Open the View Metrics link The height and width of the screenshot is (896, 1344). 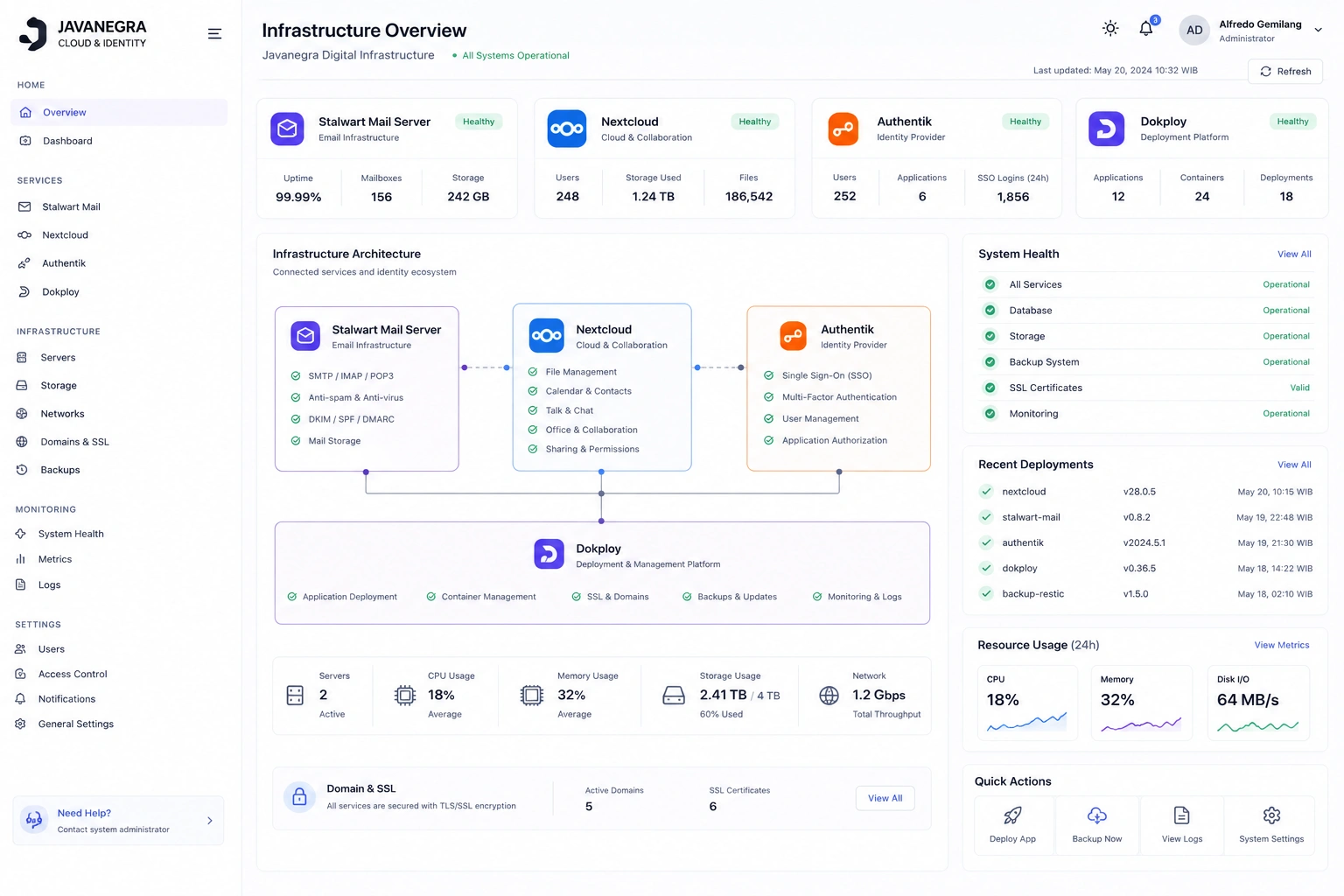click(1282, 645)
